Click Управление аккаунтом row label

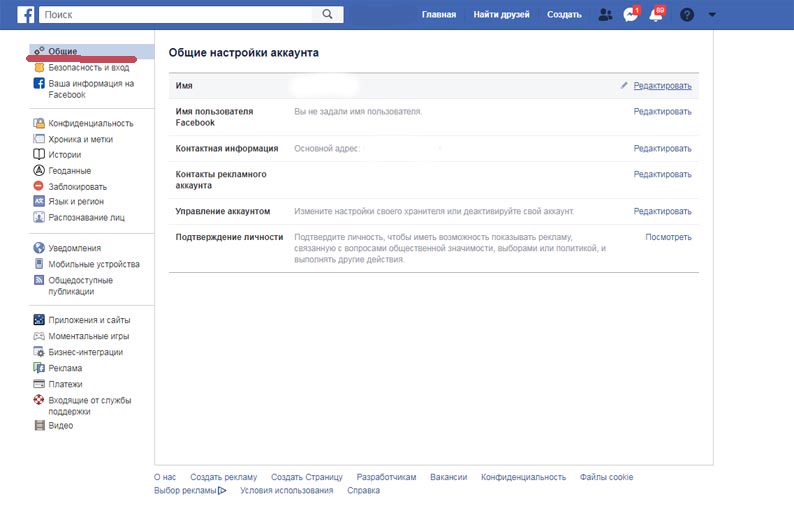click(x=222, y=211)
